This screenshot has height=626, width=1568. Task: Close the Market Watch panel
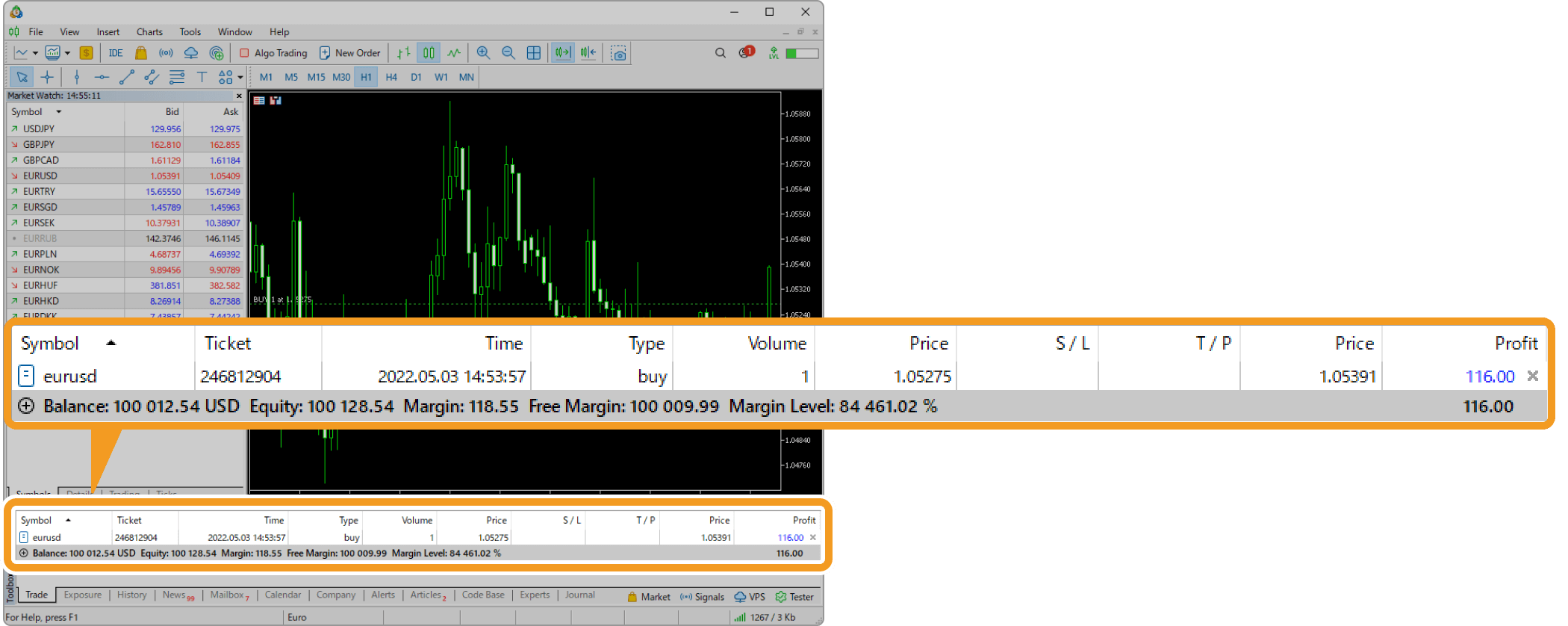click(x=239, y=96)
